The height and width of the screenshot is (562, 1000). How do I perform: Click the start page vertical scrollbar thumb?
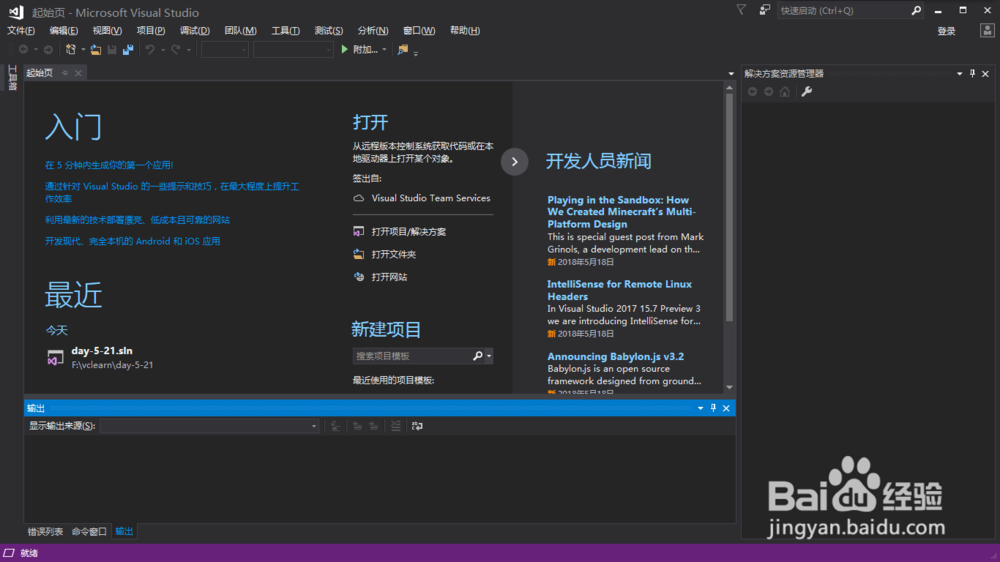[729, 207]
